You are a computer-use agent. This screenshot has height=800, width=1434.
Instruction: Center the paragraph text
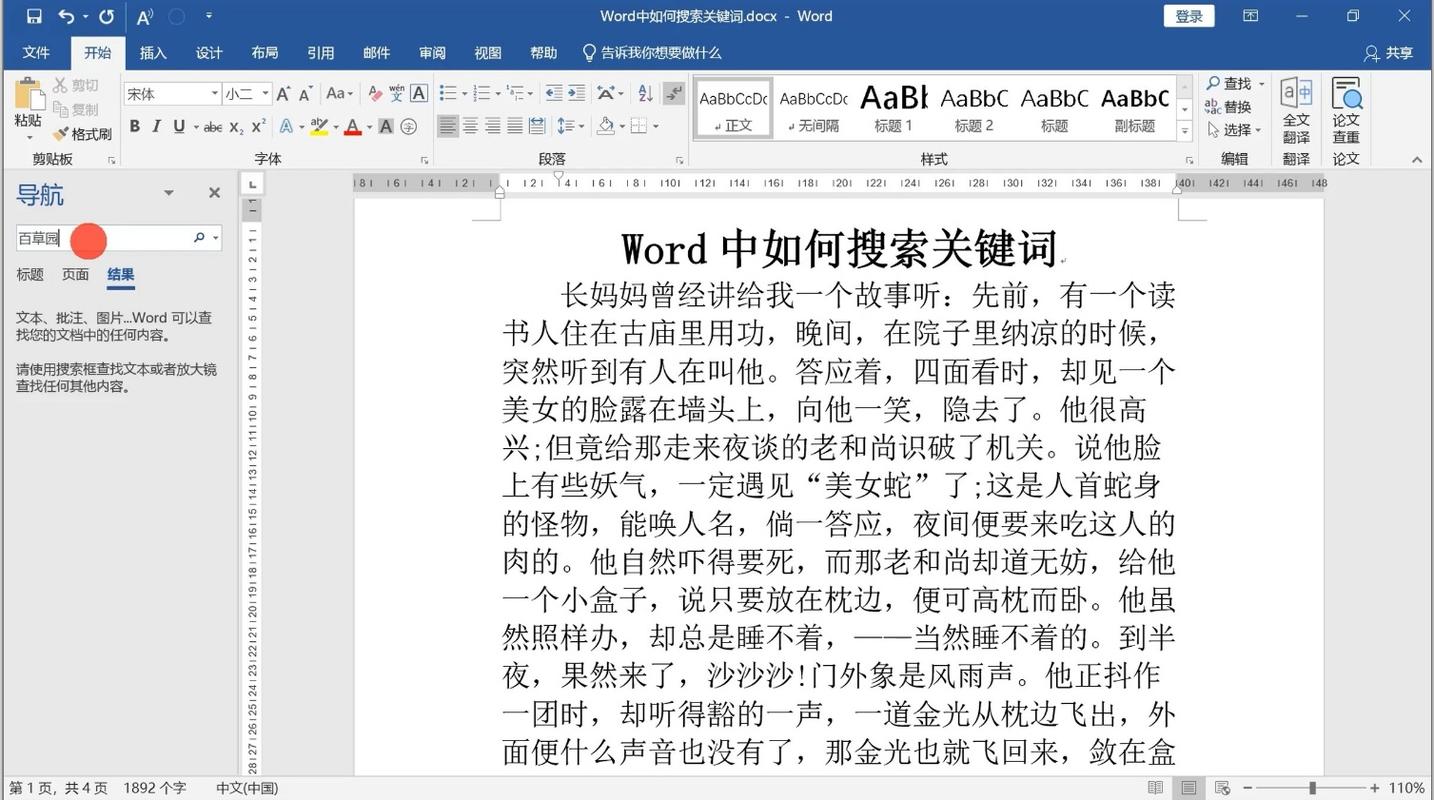coord(470,126)
